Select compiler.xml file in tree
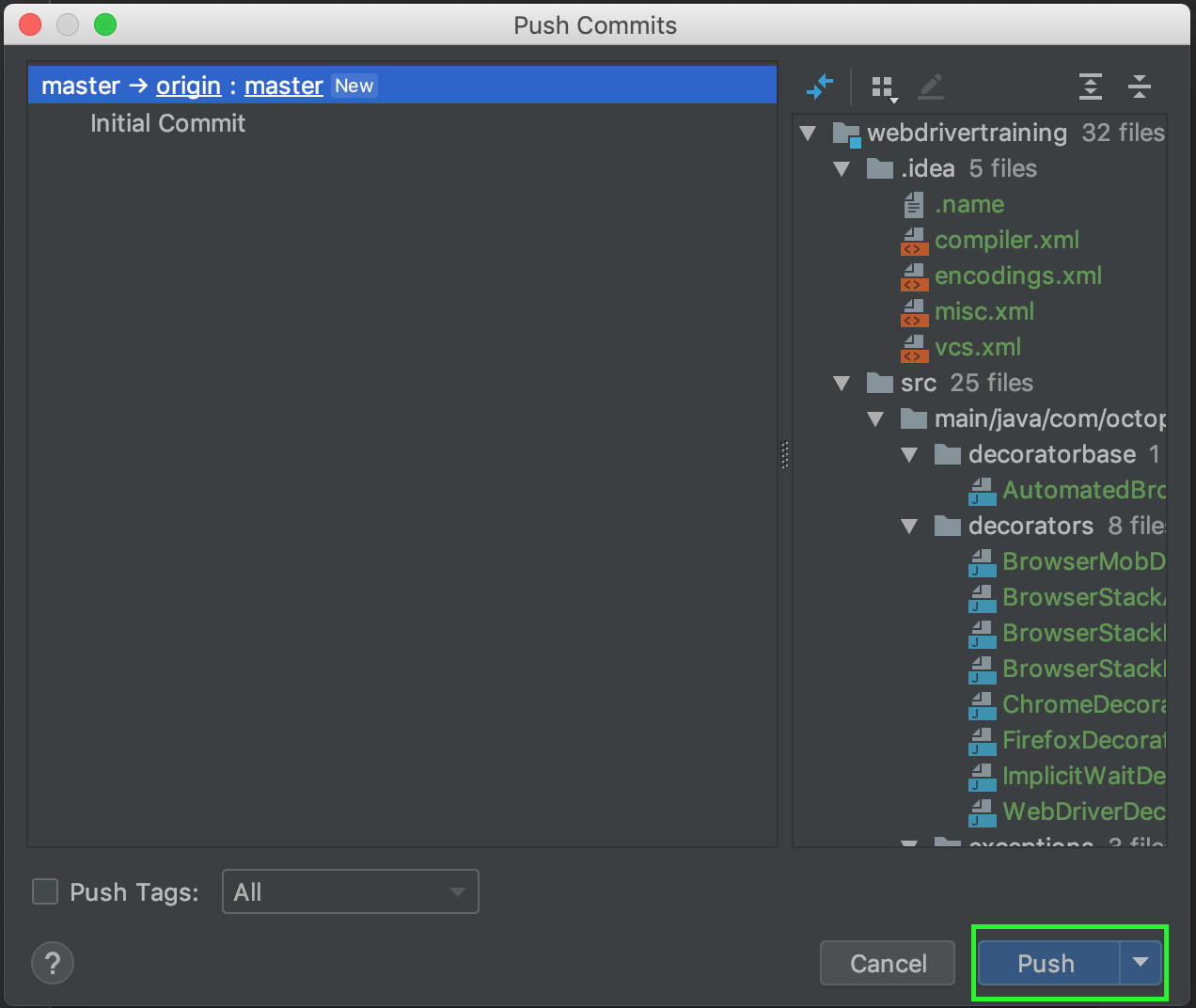Image resolution: width=1196 pixels, height=1008 pixels. click(1006, 241)
